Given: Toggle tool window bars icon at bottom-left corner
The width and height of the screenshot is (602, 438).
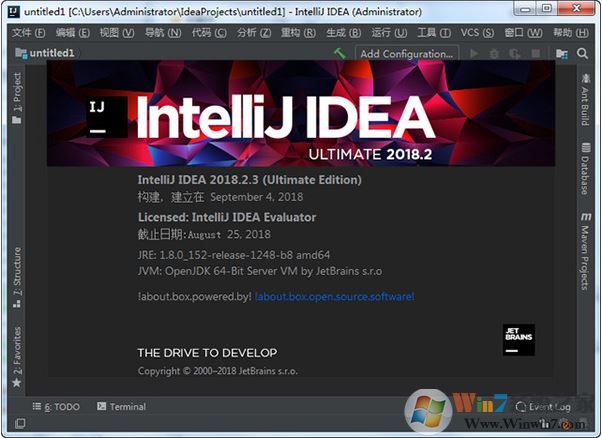Looking at the screenshot, I should coord(20,423).
